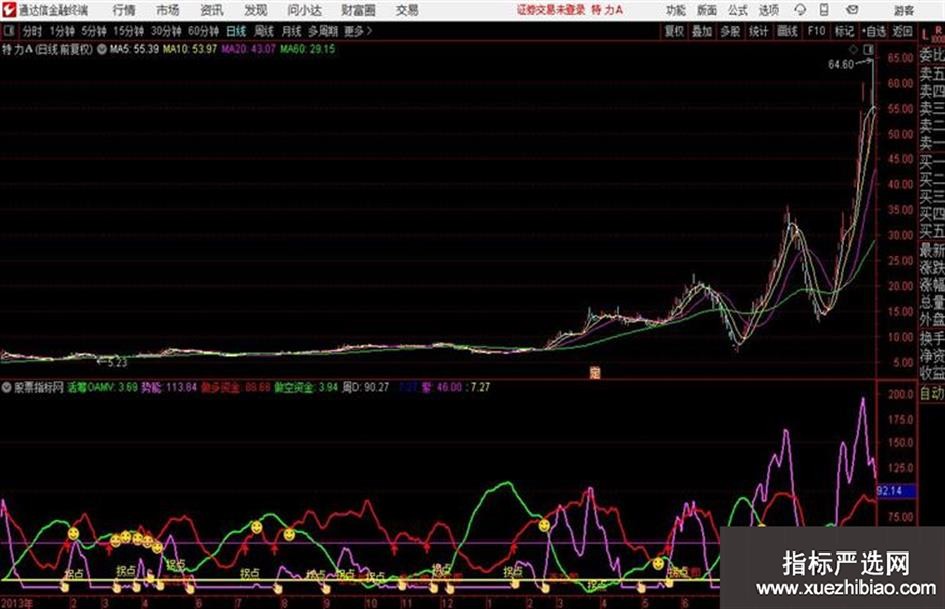The height and width of the screenshot is (609, 945).
Task: Click the 2013年 date axis label
Action: 17,603
